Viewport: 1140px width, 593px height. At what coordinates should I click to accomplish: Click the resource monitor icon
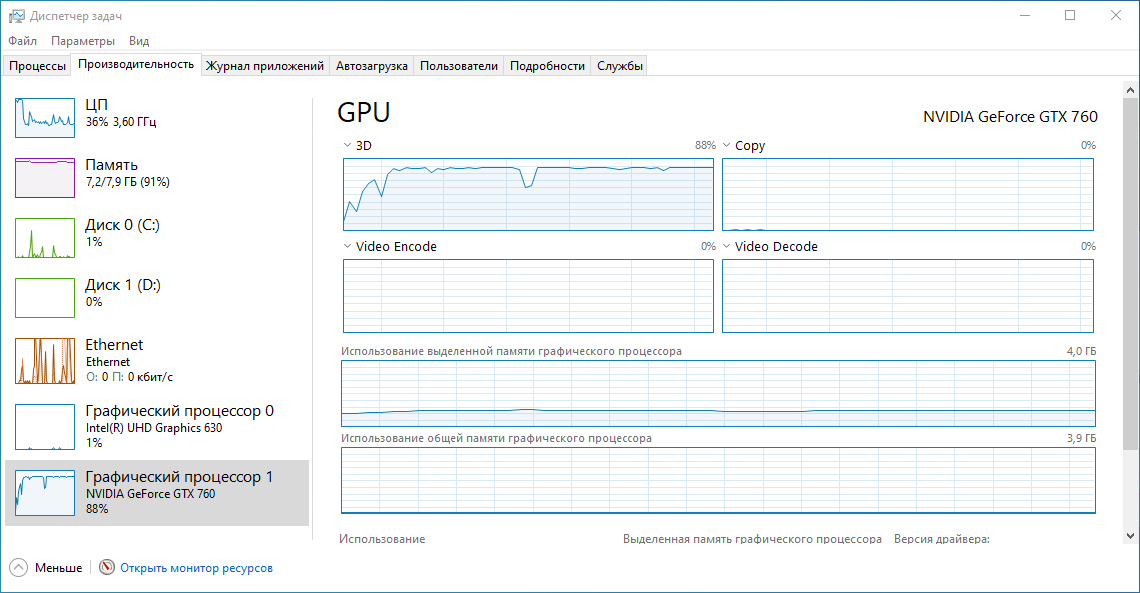[107, 567]
